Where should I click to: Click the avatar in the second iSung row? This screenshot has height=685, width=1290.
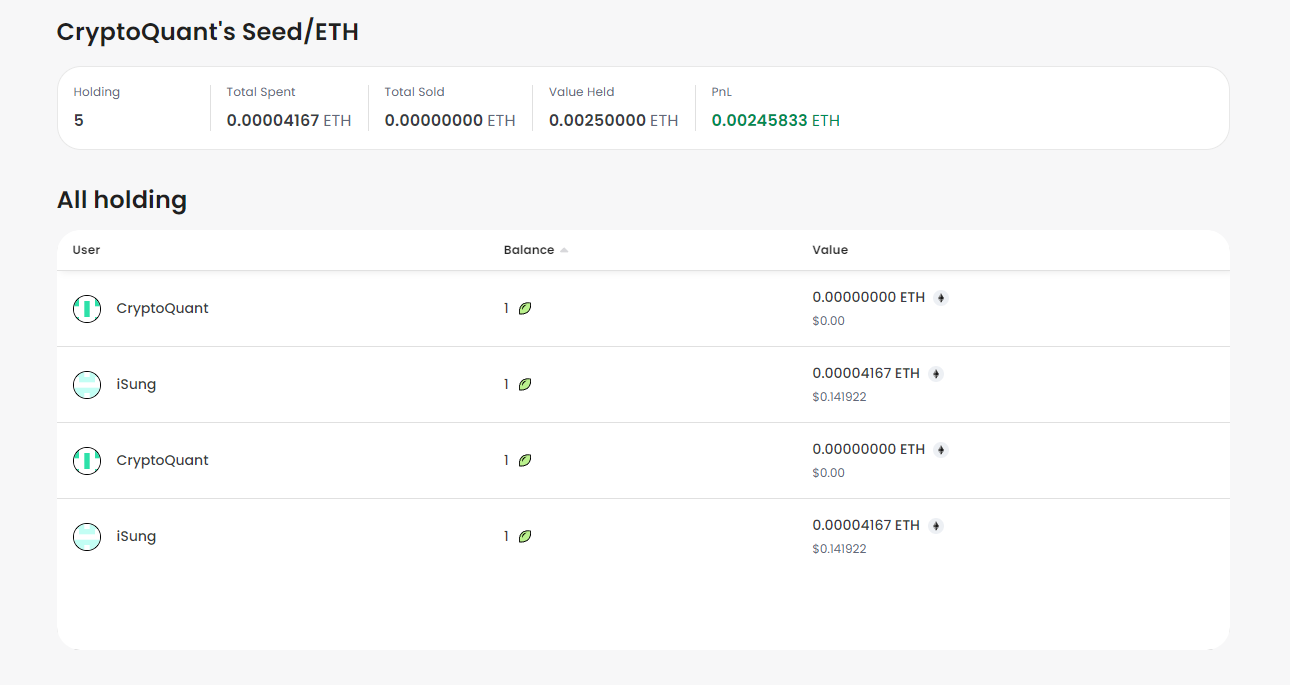tap(87, 537)
